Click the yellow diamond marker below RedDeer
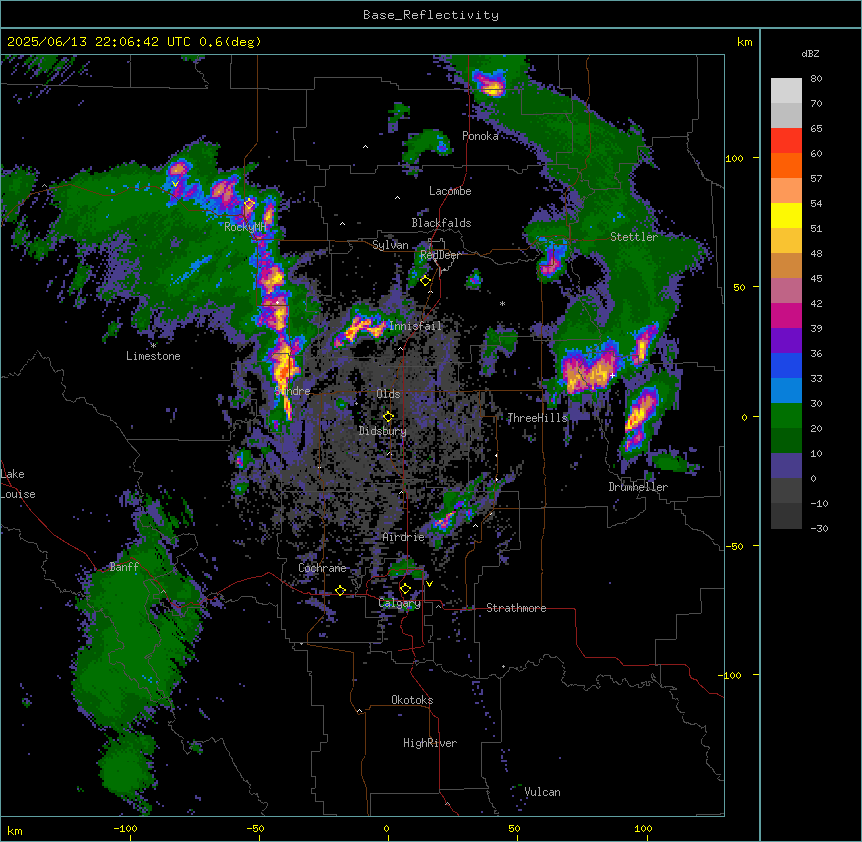The height and width of the screenshot is (842, 862). coord(425,281)
